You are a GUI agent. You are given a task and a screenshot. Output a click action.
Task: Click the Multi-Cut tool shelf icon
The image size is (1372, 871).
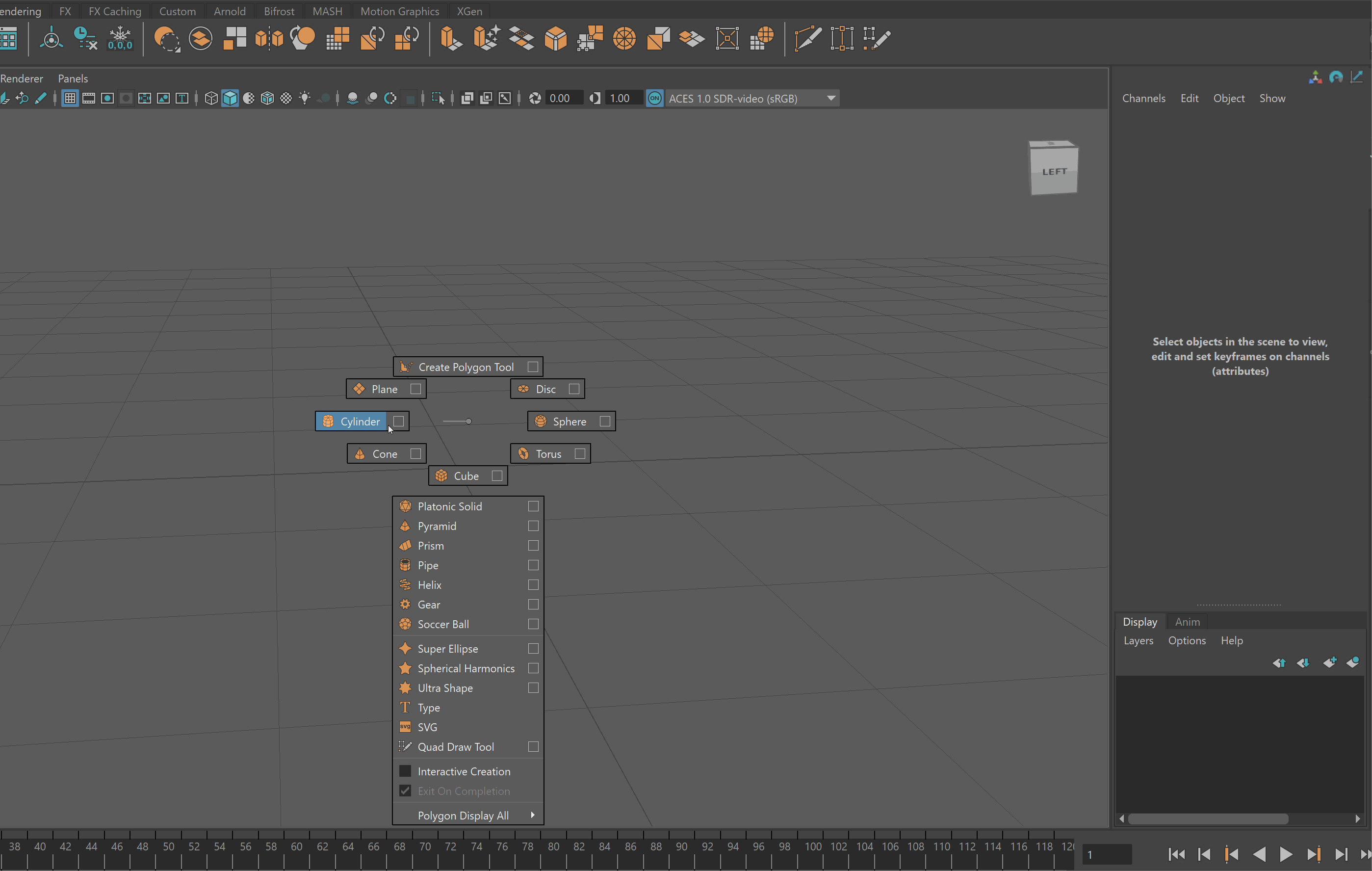pos(807,39)
